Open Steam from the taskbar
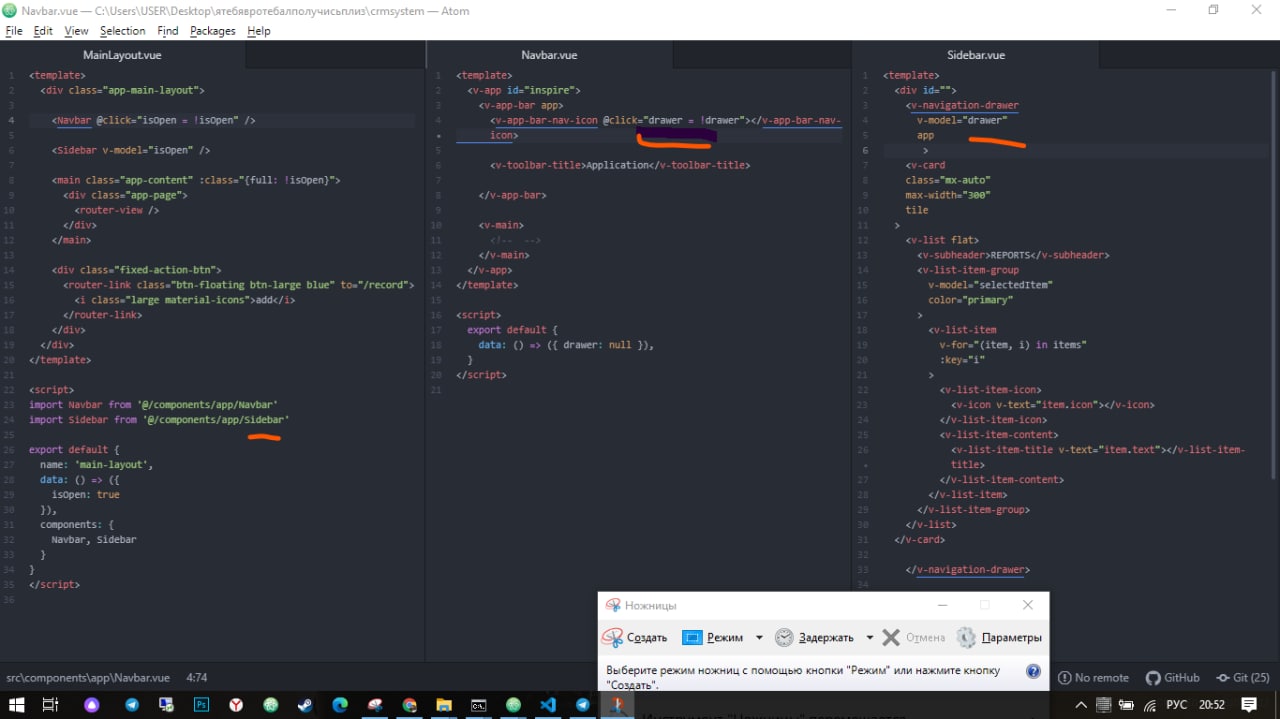This screenshot has height=719, width=1280. point(305,705)
